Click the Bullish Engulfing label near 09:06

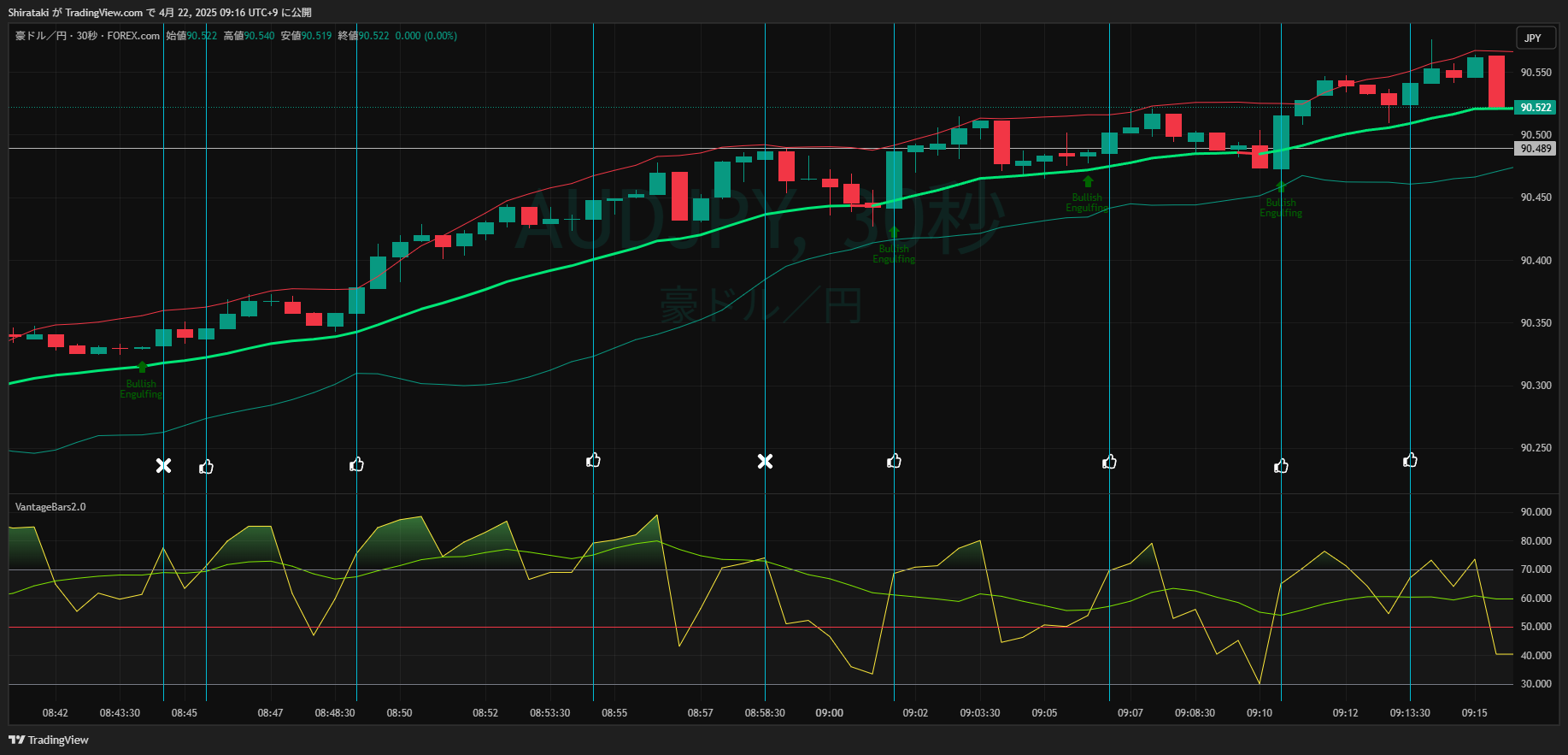pos(1087,203)
